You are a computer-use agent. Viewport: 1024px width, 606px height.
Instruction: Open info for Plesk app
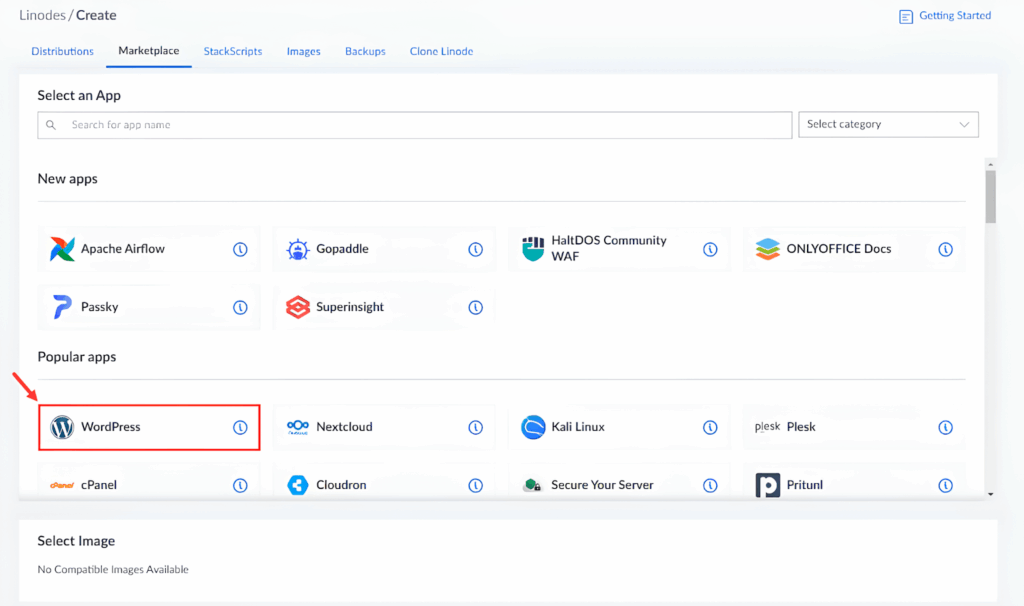[x=945, y=427]
